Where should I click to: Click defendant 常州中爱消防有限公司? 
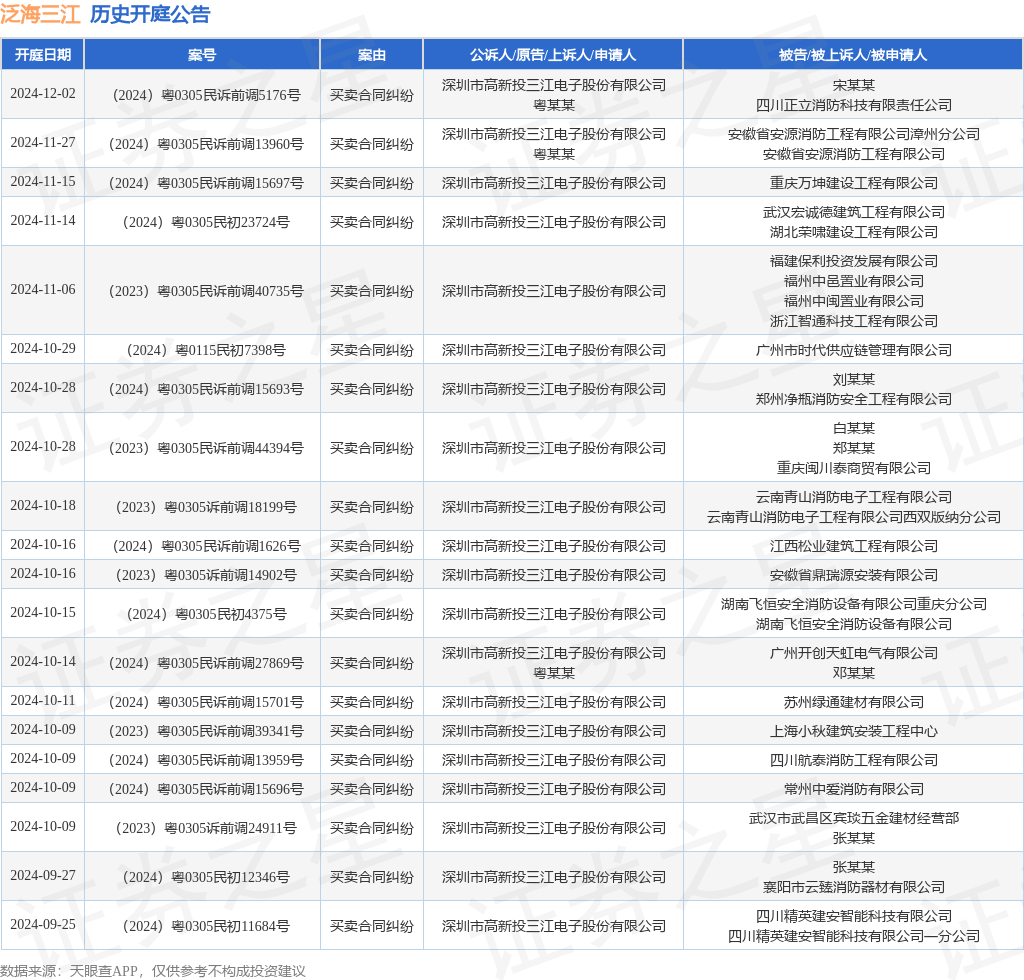click(x=854, y=789)
